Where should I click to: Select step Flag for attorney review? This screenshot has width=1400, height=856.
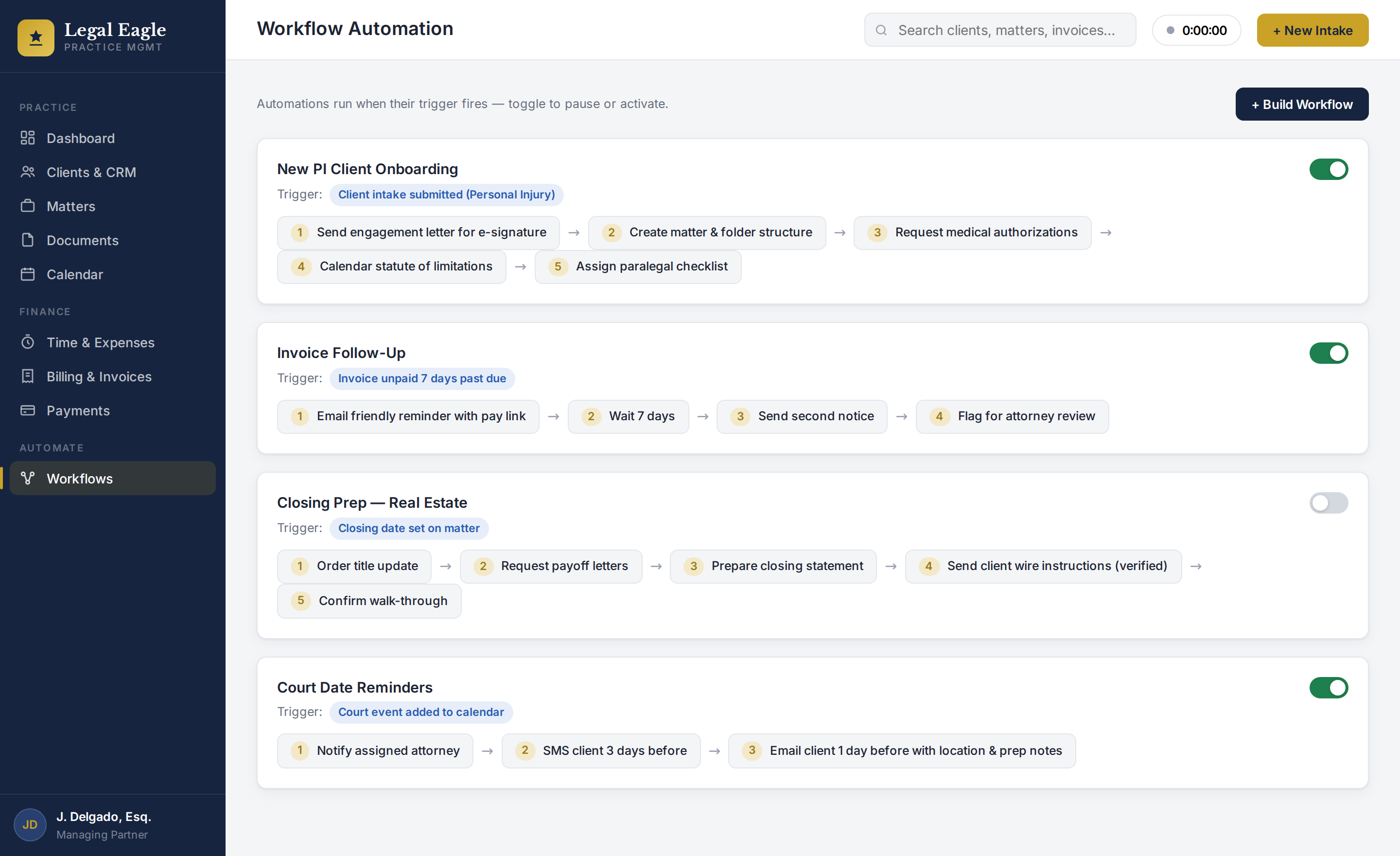(1012, 417)
